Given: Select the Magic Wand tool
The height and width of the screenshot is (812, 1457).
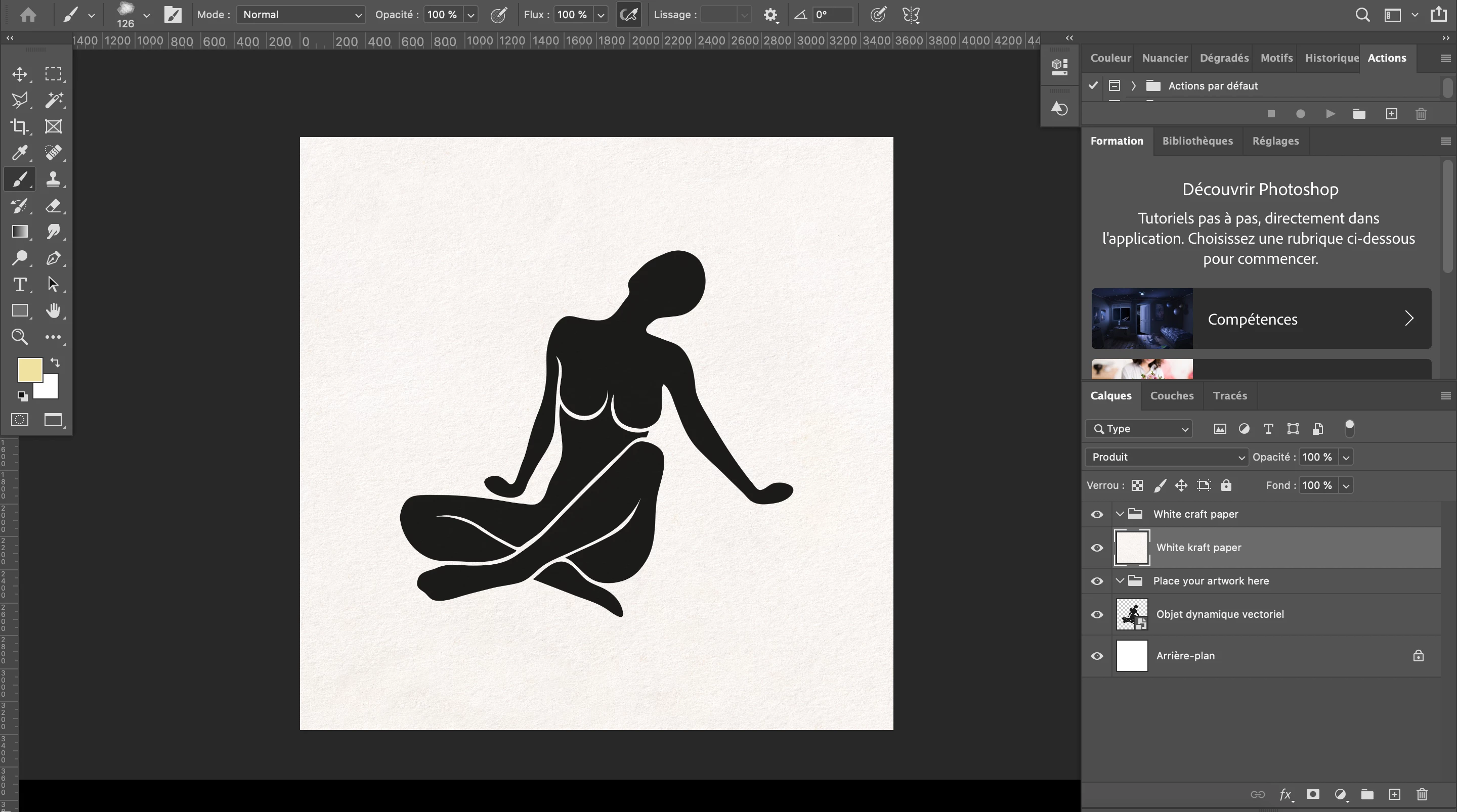Looking at the screenshot, I should point(54,100).
